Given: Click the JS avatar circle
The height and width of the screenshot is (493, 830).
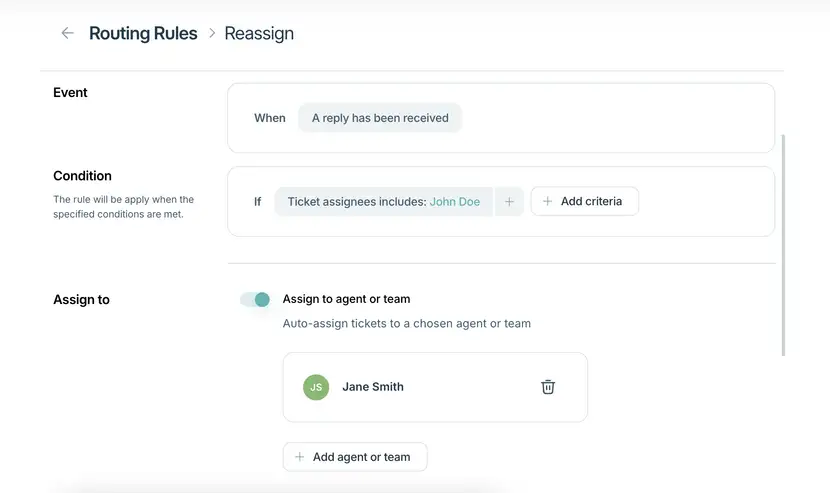Looking at the screenshot, I should point(316,387).
